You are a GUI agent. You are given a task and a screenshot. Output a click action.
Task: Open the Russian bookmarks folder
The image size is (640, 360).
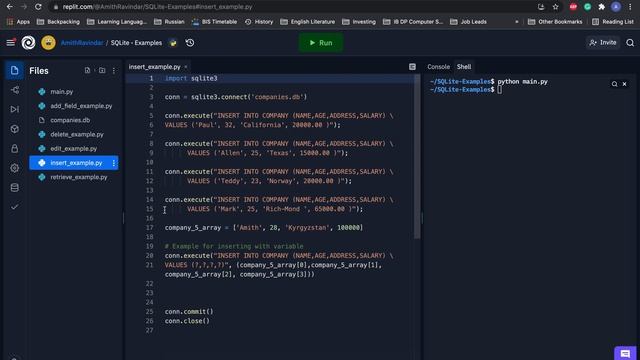pyautogui.click(x=169, y=22)
